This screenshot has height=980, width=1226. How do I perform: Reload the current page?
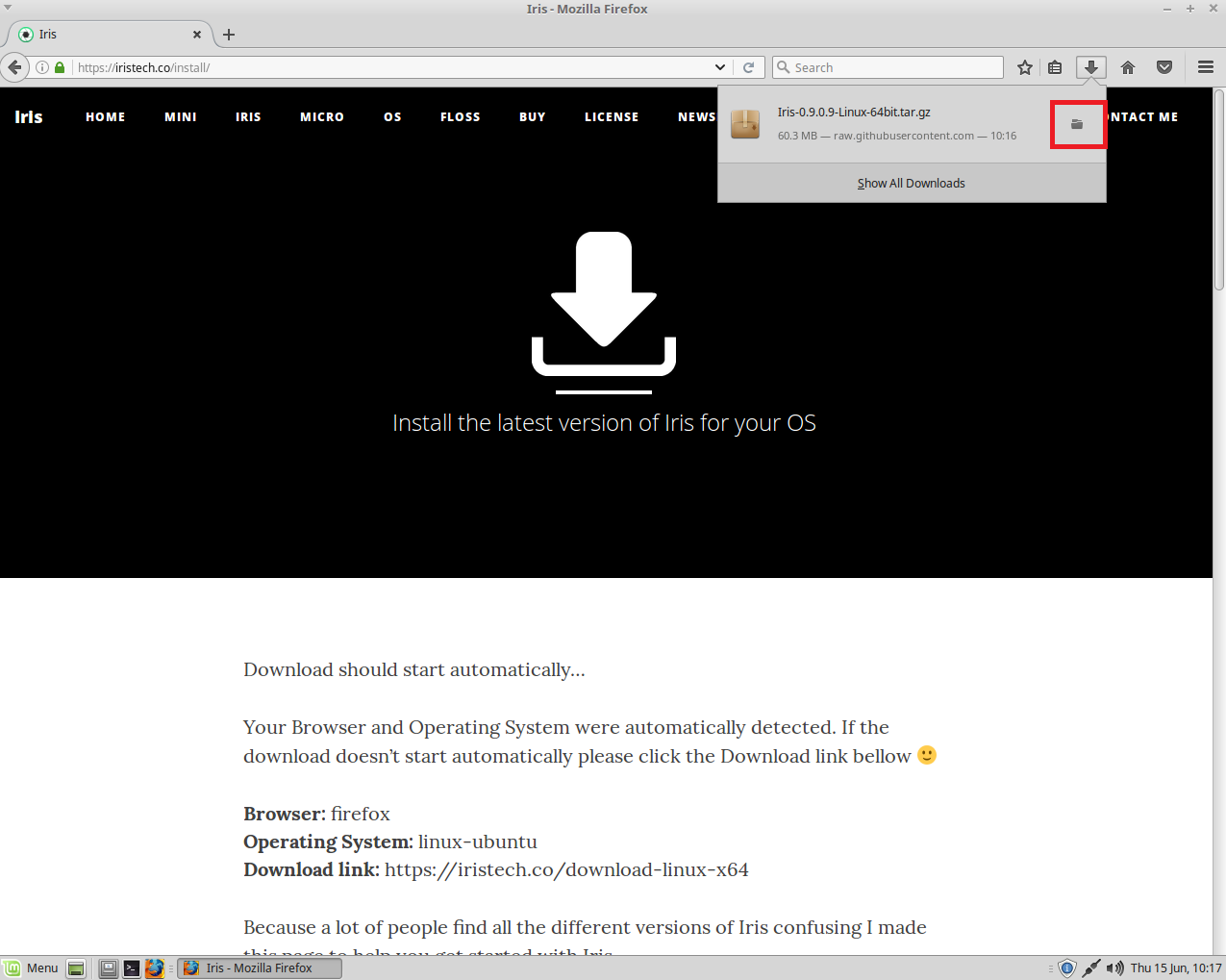point(748,67)
